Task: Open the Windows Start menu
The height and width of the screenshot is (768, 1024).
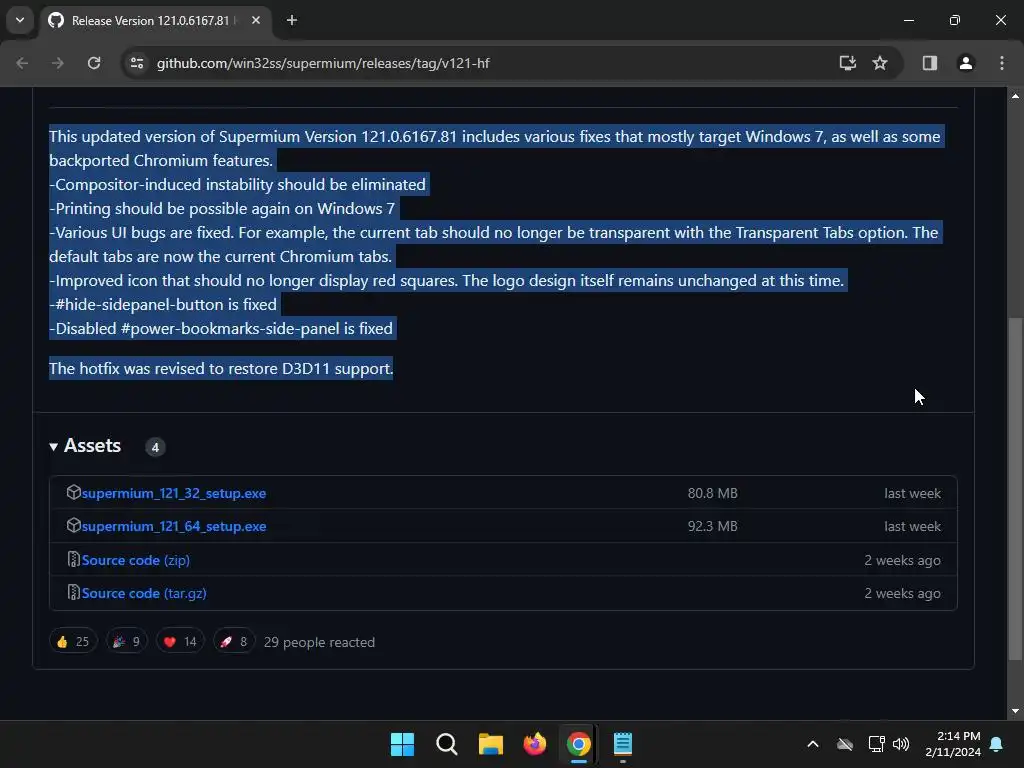Action: (402, 744)
